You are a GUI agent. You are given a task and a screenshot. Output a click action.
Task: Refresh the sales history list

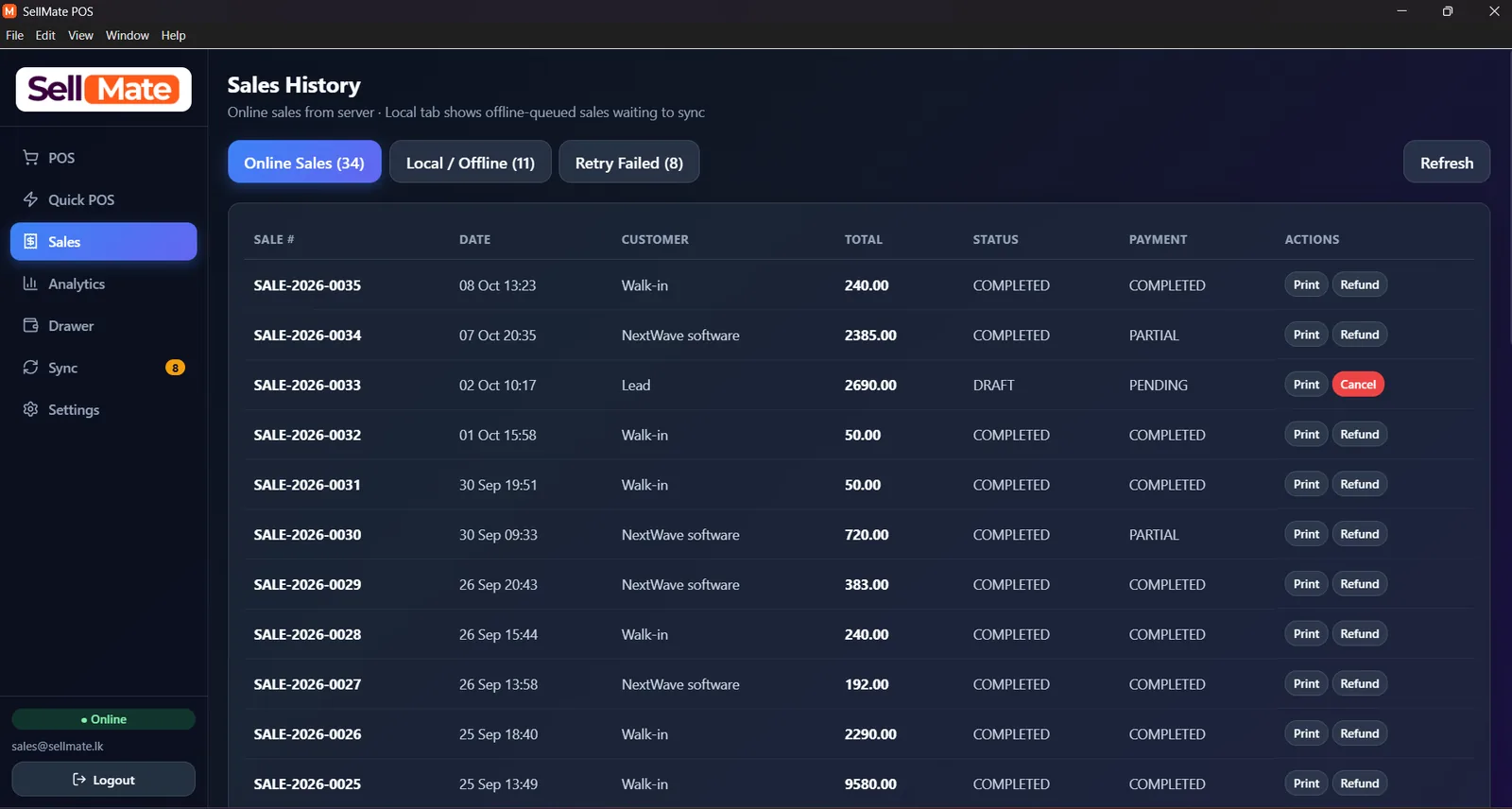tap(1447, 162)
